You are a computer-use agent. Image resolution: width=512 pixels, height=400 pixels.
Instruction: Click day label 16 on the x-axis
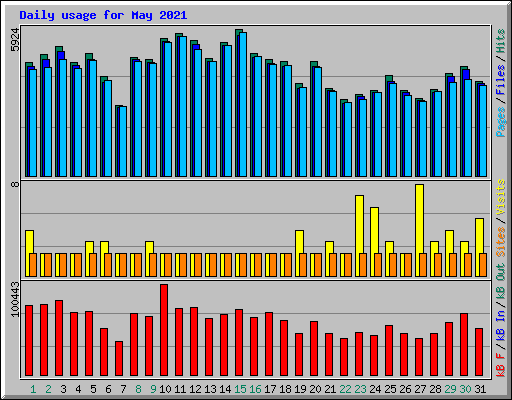point(255,389)
